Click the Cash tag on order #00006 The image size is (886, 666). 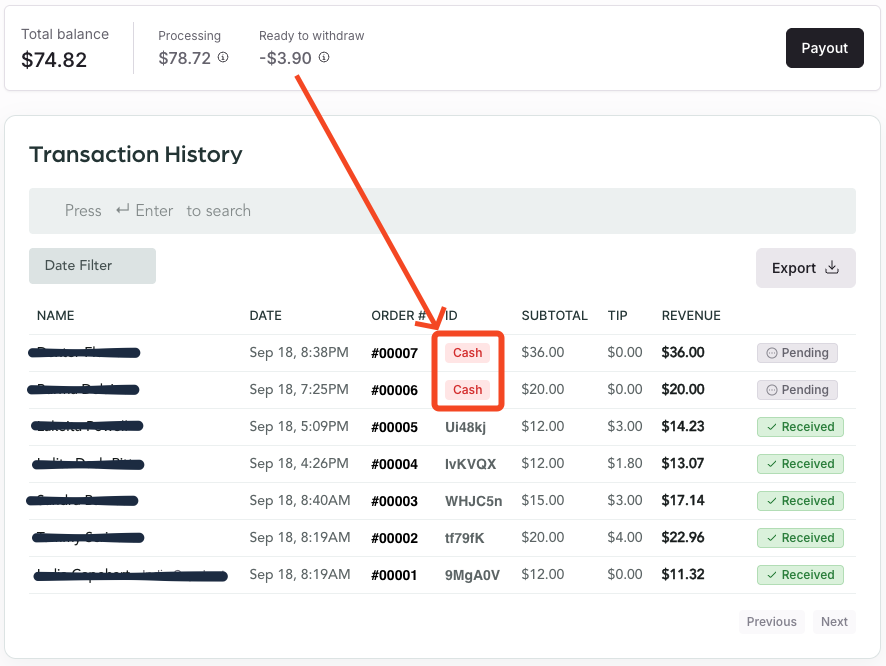point(467,390)
